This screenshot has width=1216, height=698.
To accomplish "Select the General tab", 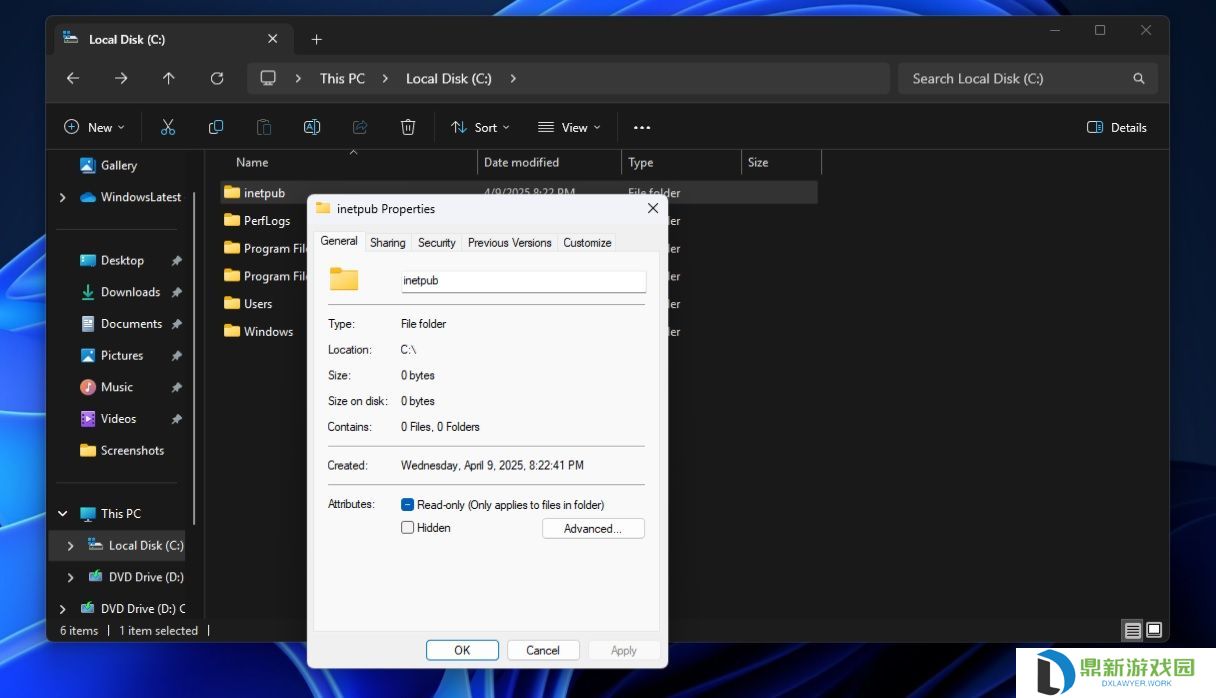I will pyautogui.click(x=339, y=241).
